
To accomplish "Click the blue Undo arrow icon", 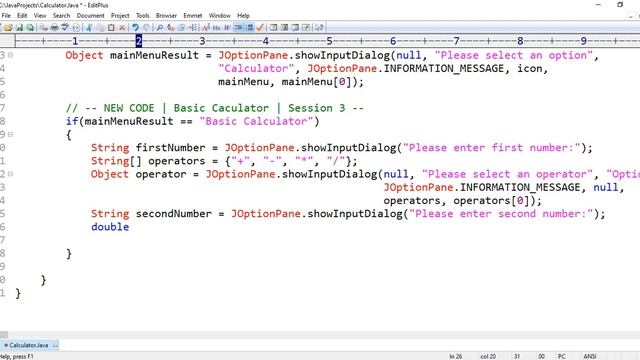I will 135,28.
